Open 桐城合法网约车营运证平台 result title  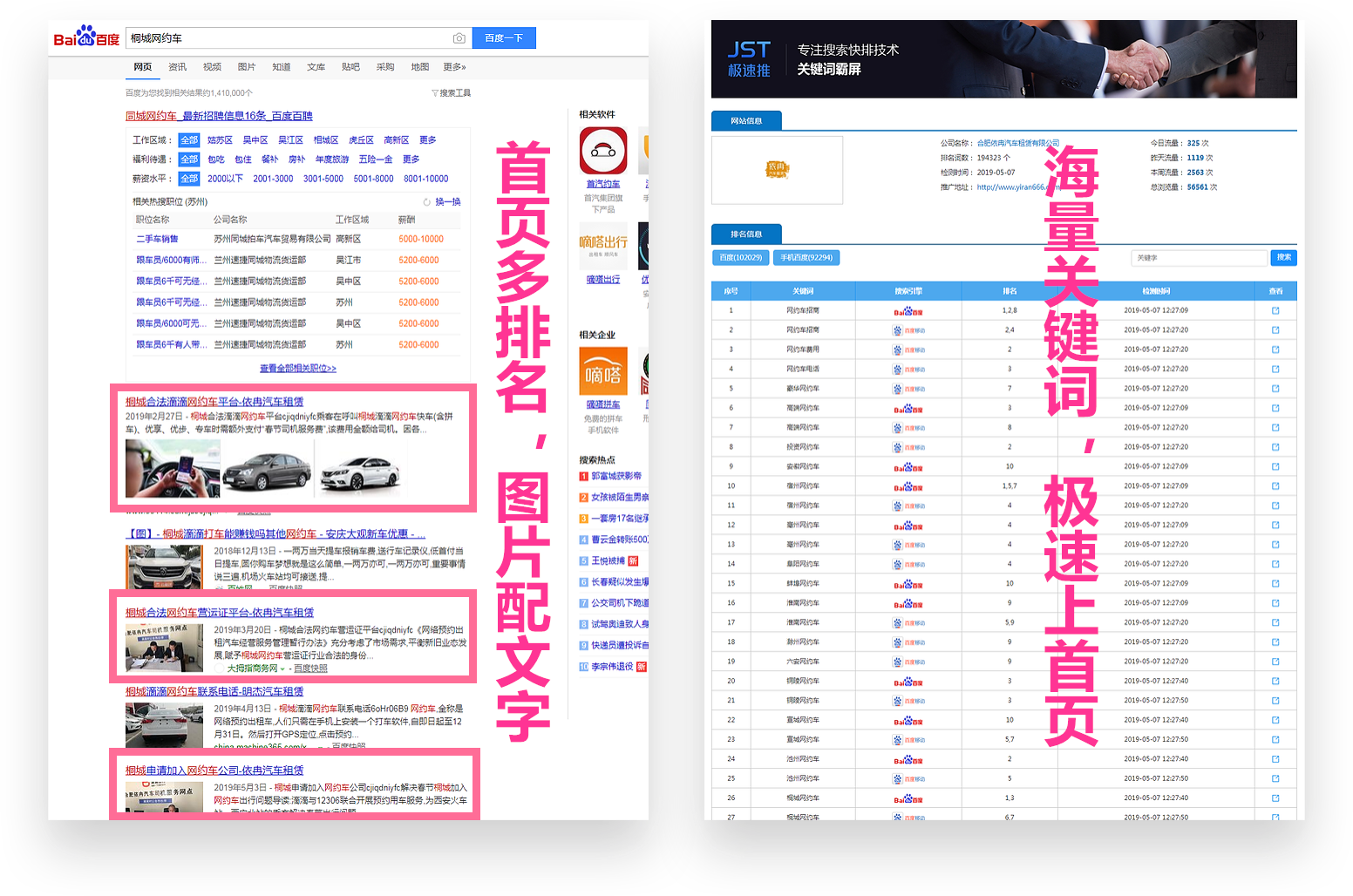(220, 613)
